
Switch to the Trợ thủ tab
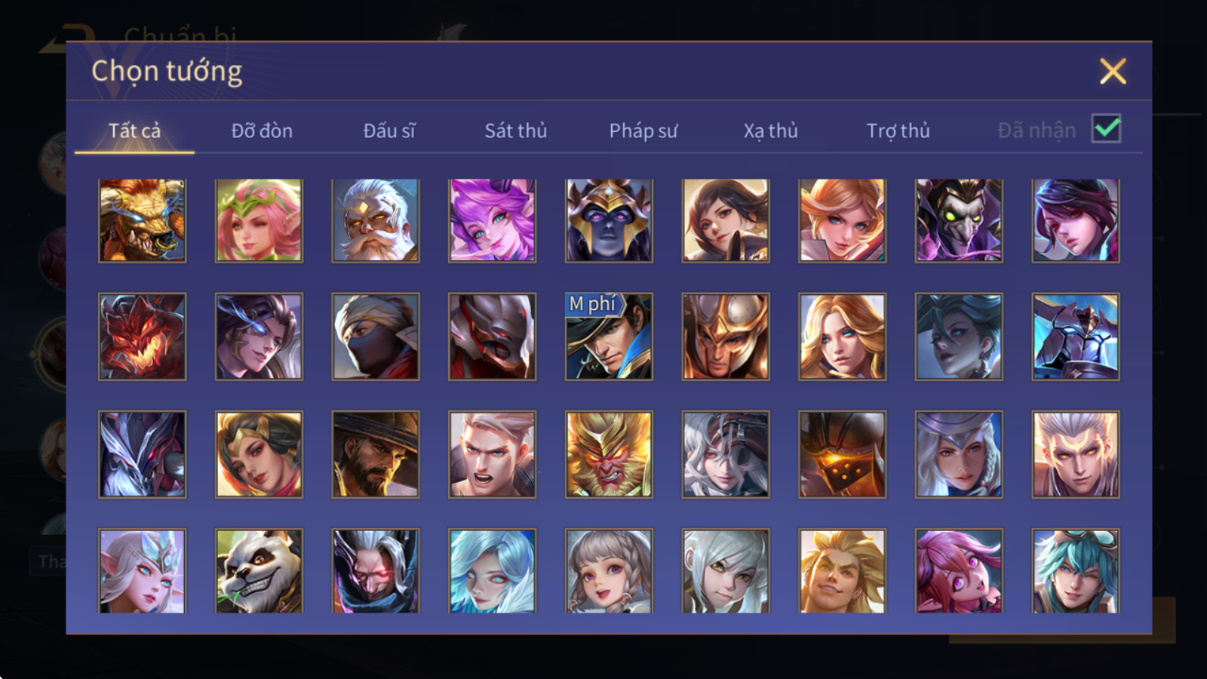(898, 131)
